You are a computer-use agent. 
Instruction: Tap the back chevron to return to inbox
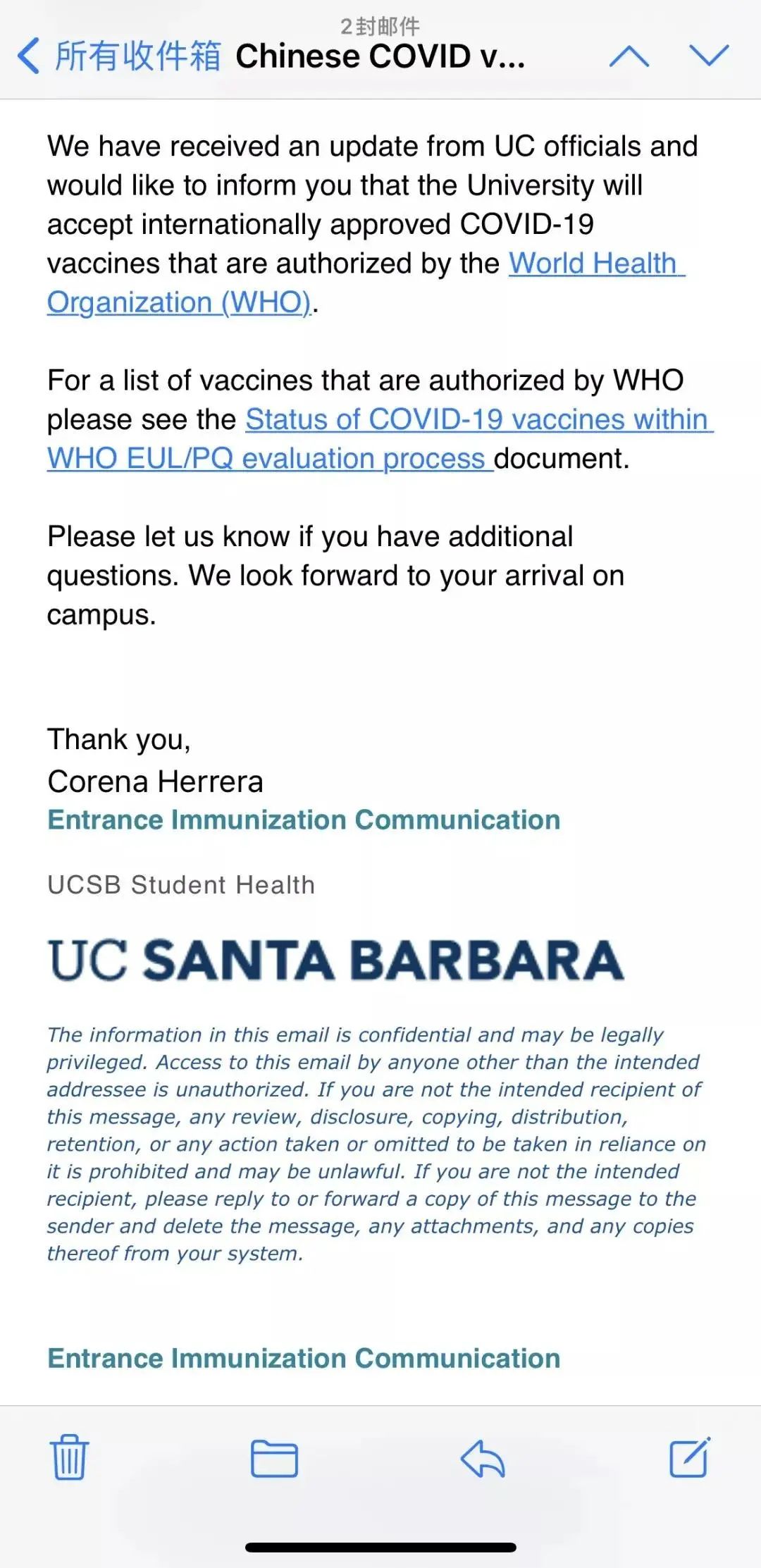coord(29,56)
